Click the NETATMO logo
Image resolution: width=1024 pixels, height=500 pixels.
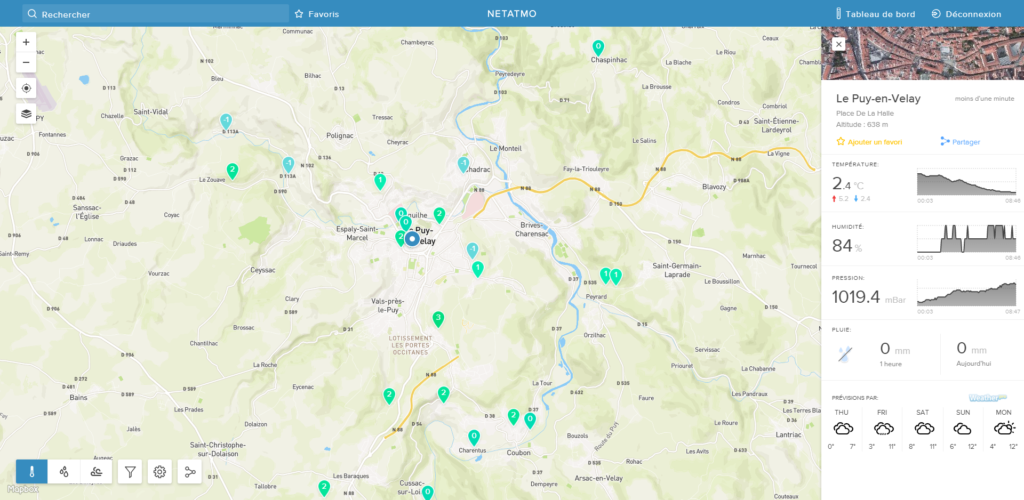[x=512, y=14]
